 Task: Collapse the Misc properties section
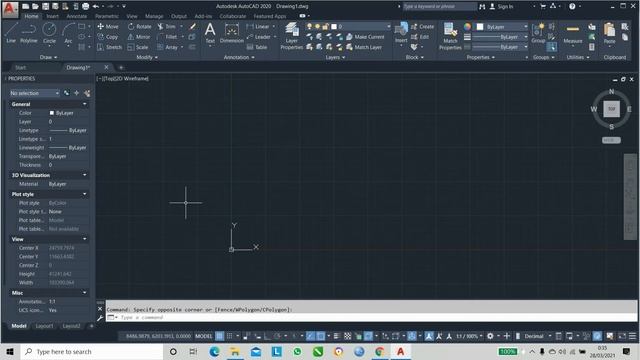tap(84, 293)
